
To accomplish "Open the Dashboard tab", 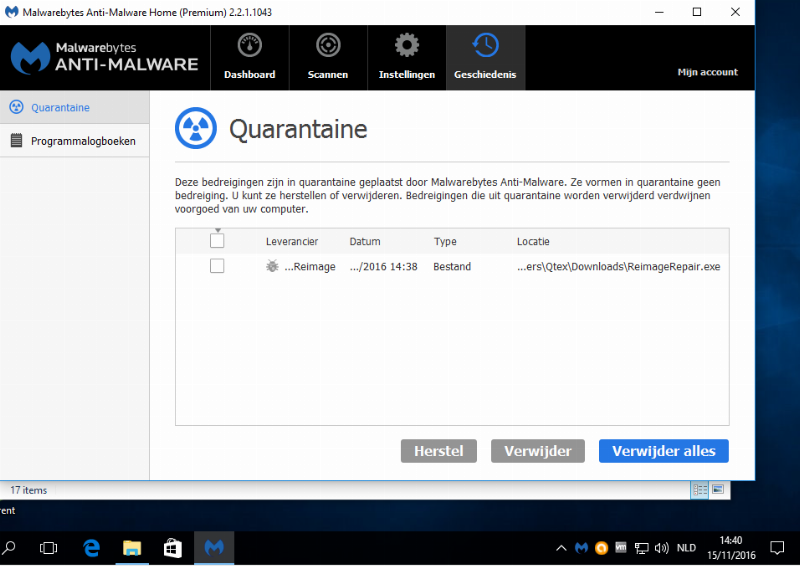I will point(249,58).
